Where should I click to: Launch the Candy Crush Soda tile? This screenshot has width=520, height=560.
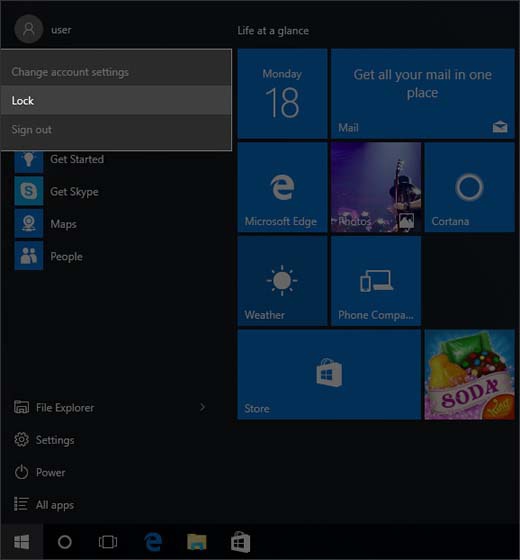(469, 374)
